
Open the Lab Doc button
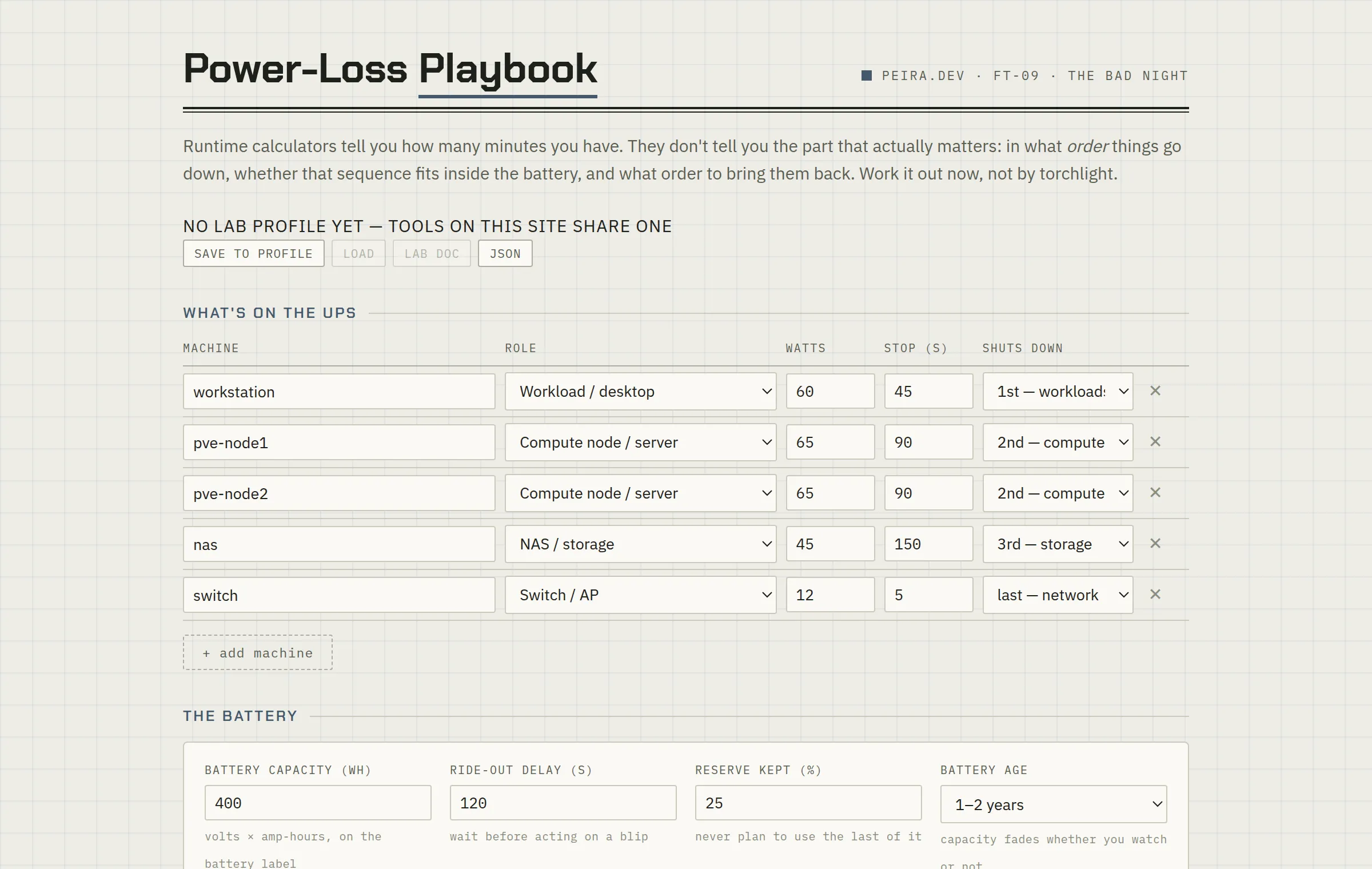click(x=432, y=253)
